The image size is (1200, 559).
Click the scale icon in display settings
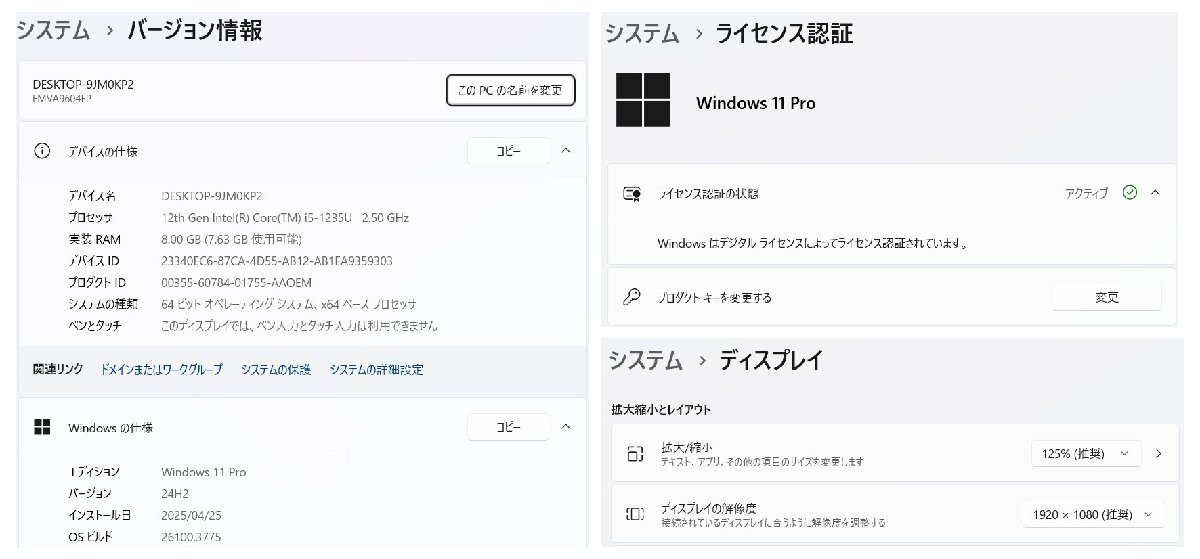coord(635,454)
